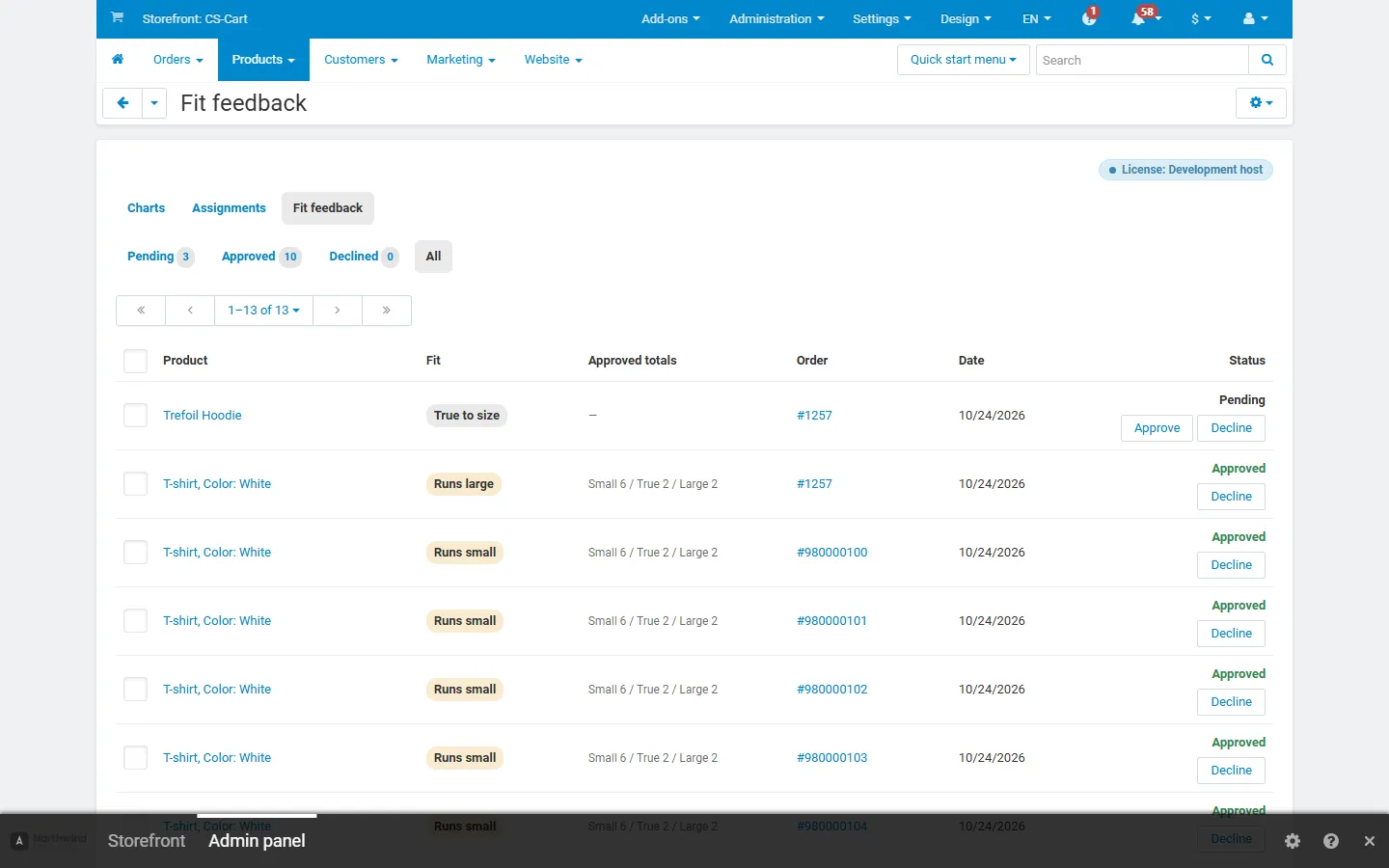Open the Orders menu

(178, 60)
